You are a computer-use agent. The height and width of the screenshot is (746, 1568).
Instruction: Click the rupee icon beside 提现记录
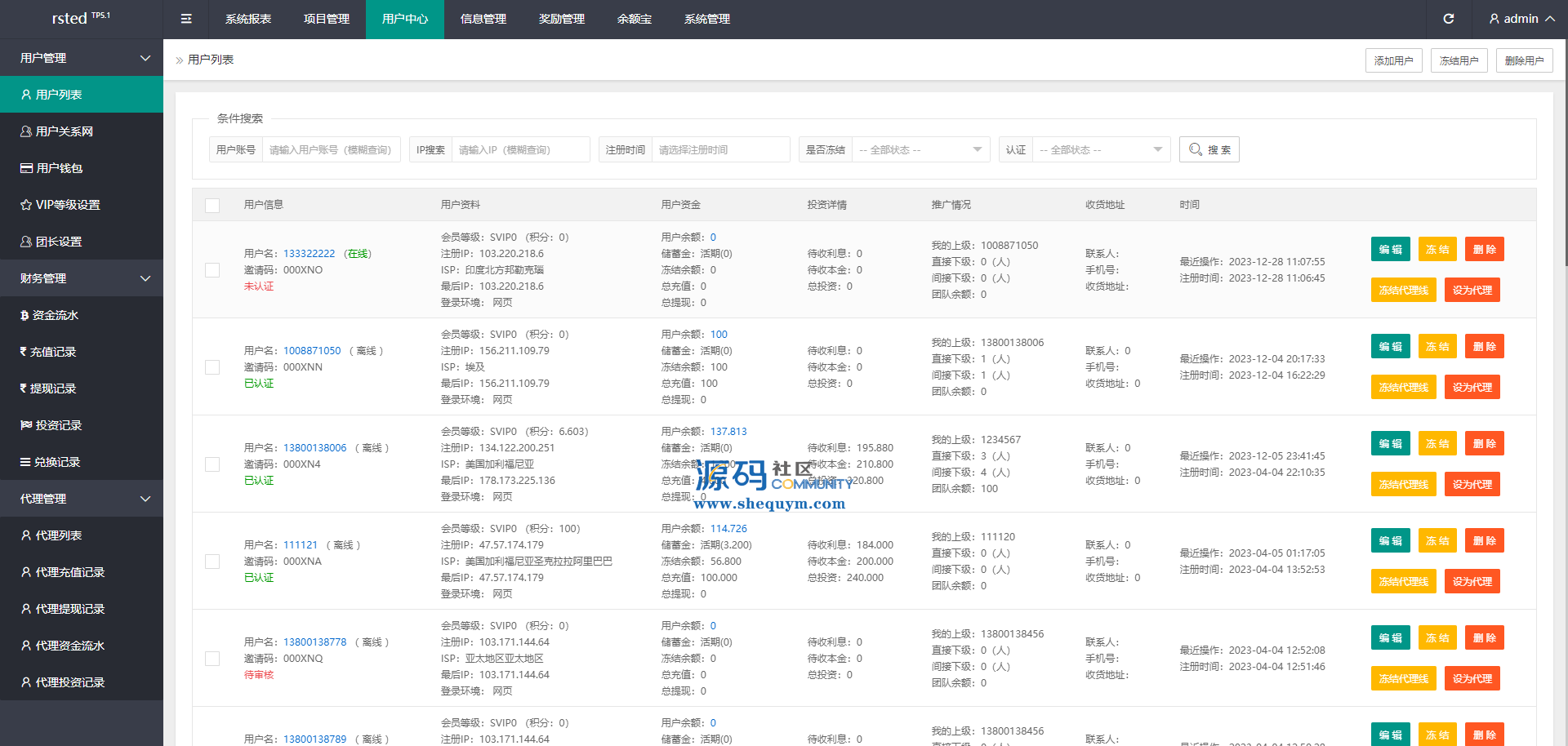click(24, 389)
